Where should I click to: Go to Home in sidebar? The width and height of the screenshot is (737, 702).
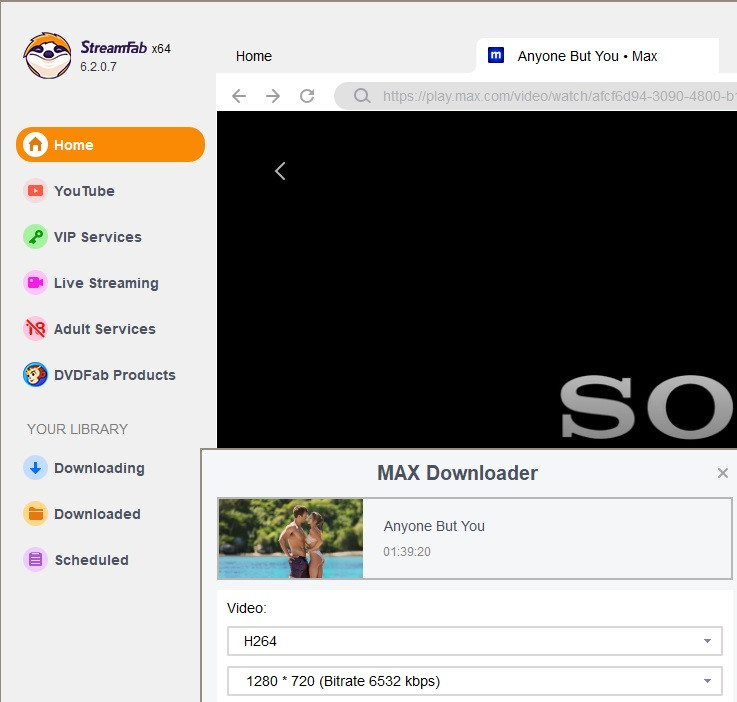point(110,145)
